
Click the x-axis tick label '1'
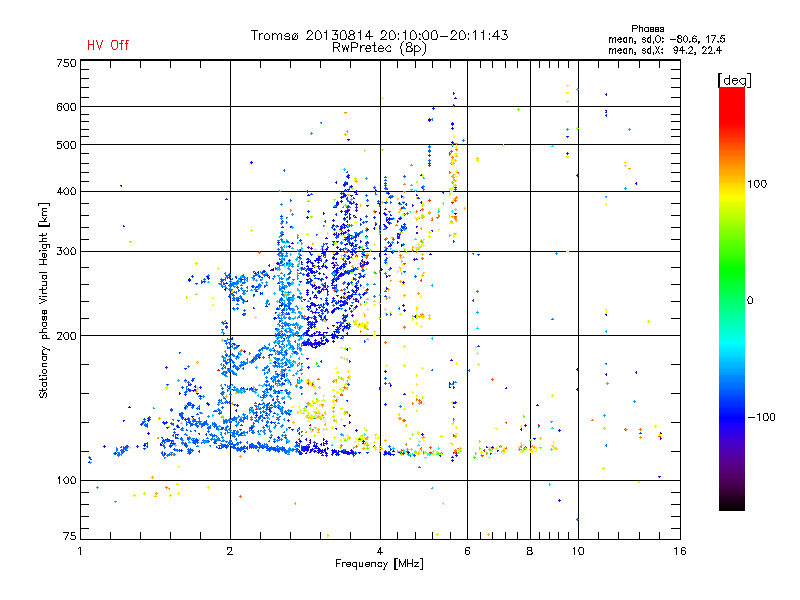pyautogui.click(x=80, y=551)
